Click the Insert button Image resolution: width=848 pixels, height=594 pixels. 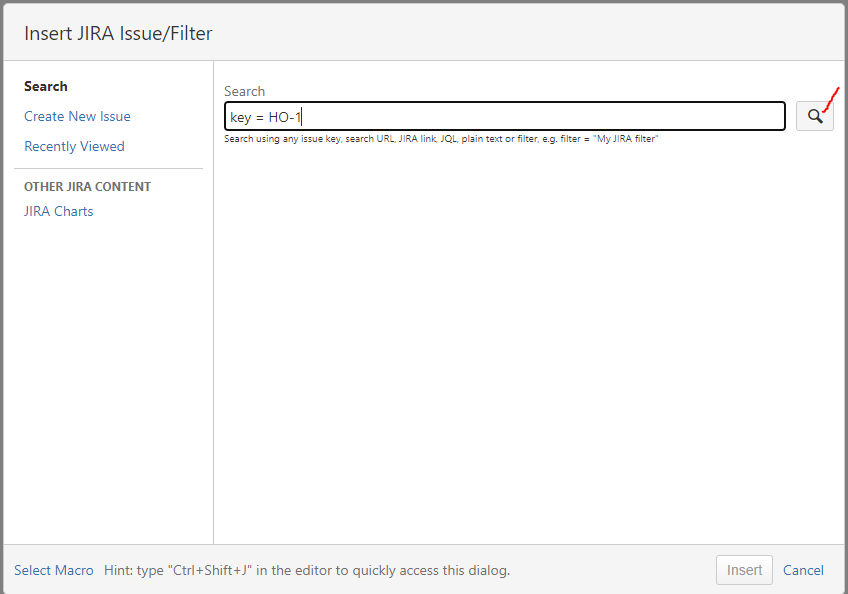[744, 570]
